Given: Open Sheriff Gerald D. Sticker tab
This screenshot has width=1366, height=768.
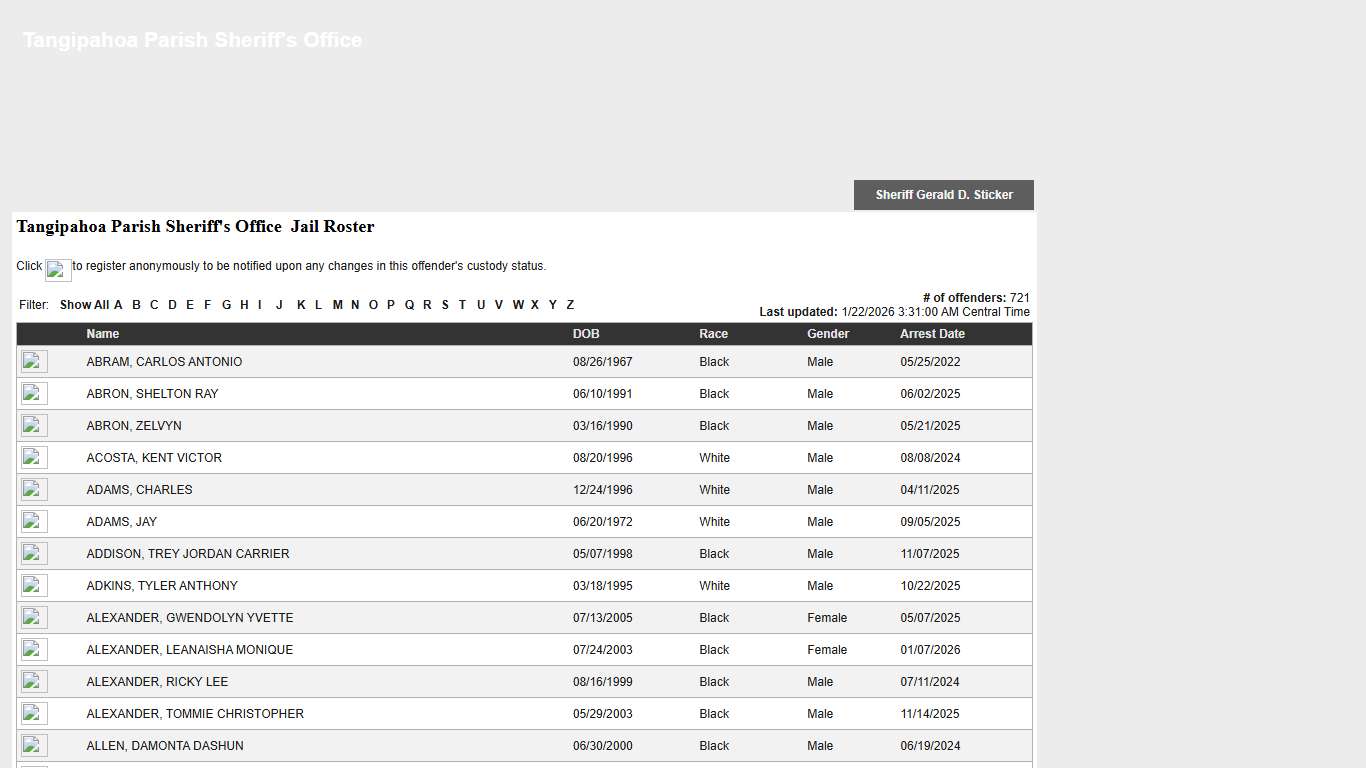Looking at the screenshot, I should click(944, 195).
